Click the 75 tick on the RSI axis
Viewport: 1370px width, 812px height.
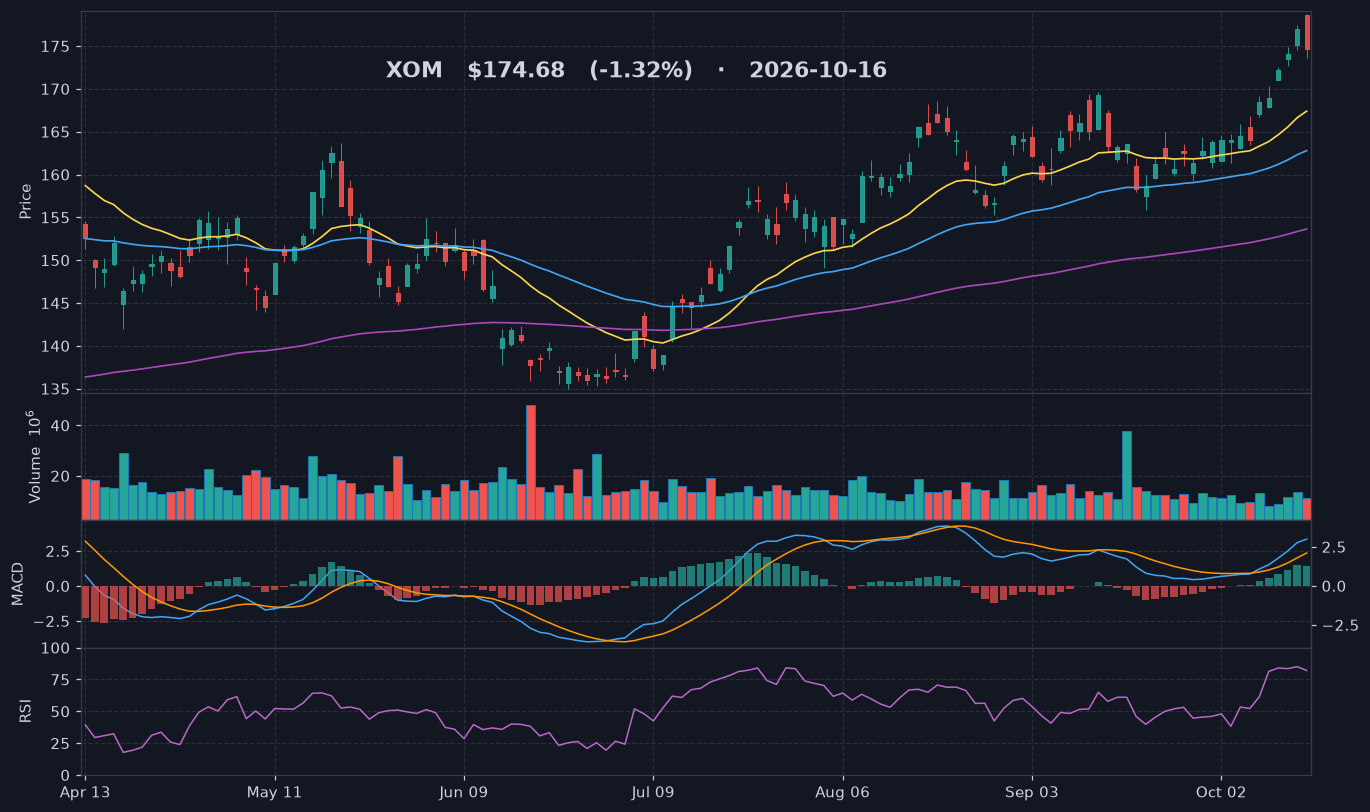pos(60,680)
